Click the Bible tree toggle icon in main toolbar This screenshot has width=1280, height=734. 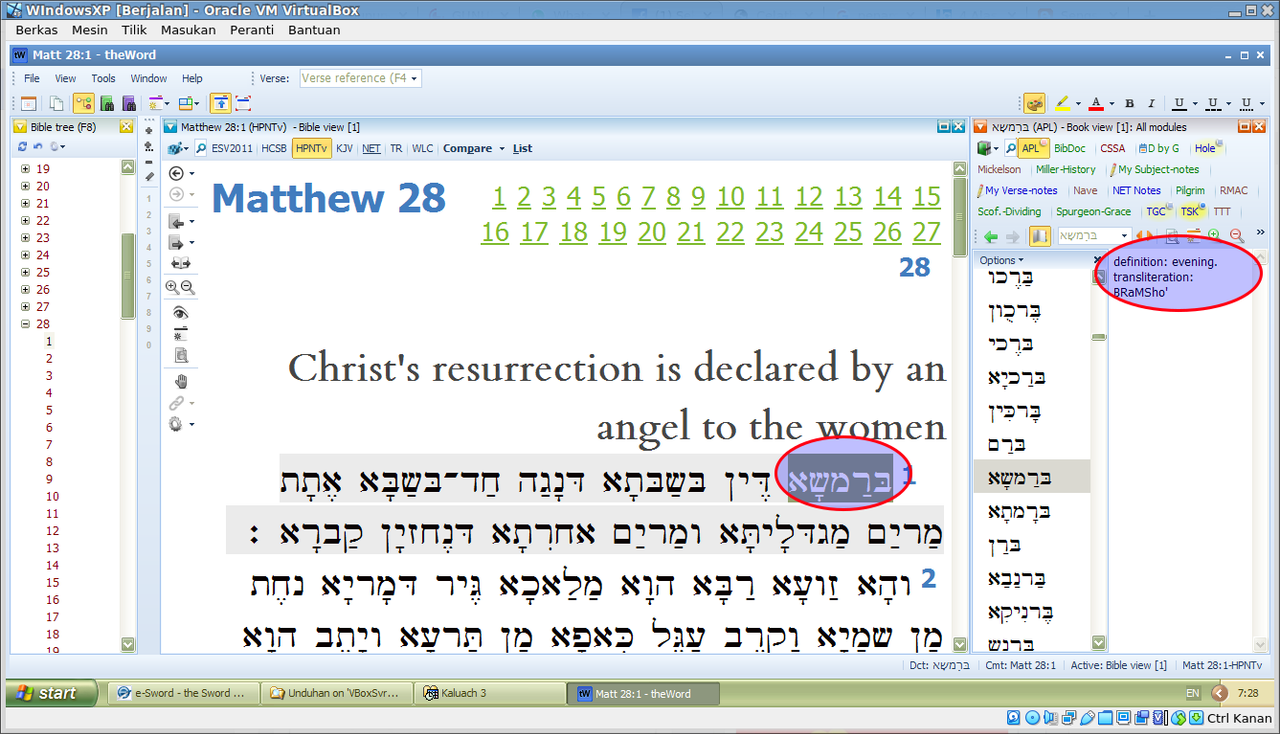(84, 103)
